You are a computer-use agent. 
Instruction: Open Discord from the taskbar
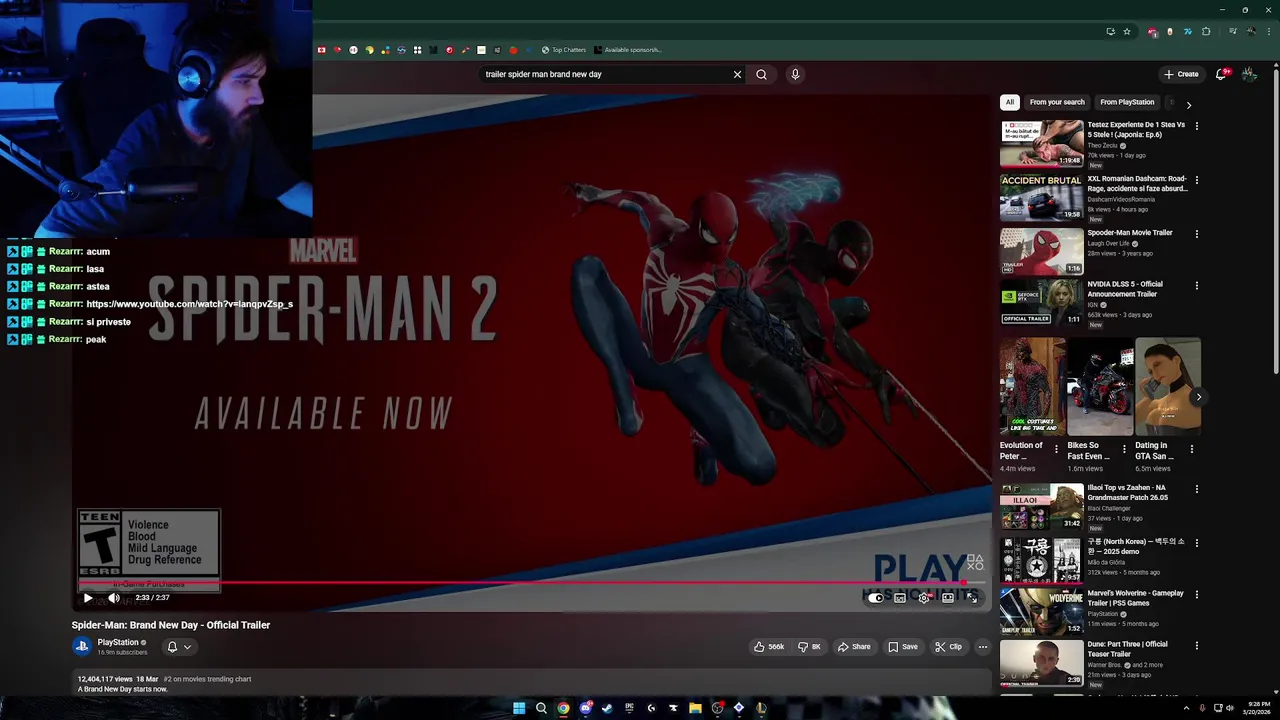[x=585, y=708]
